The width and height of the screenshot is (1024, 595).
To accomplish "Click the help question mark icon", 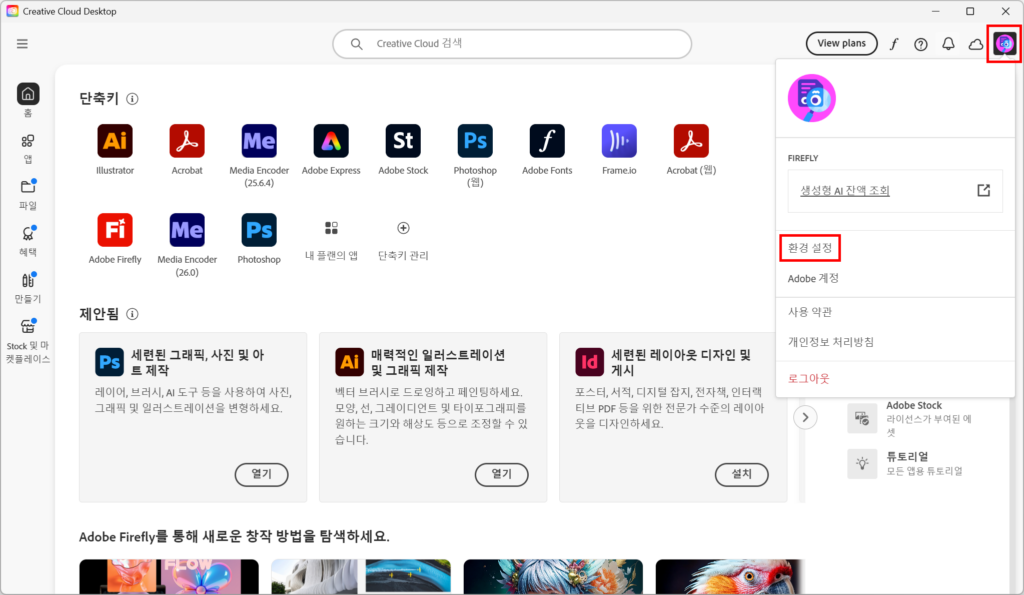I will pos(921,44).
